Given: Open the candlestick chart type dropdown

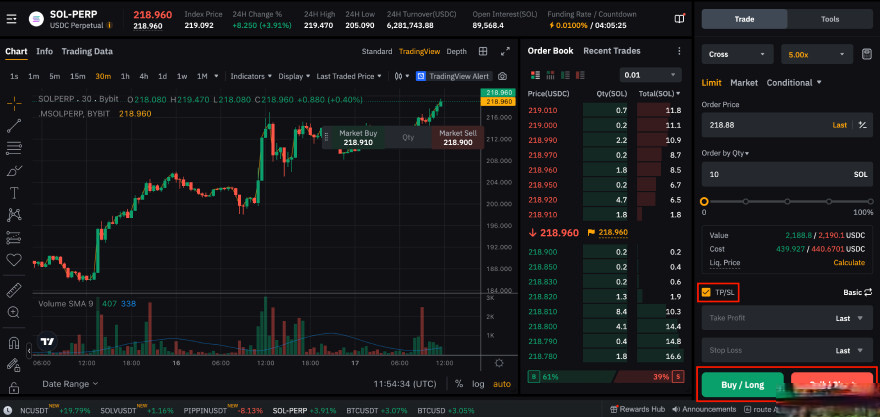Looking at the screenshot, I should [x=401, y=76].
